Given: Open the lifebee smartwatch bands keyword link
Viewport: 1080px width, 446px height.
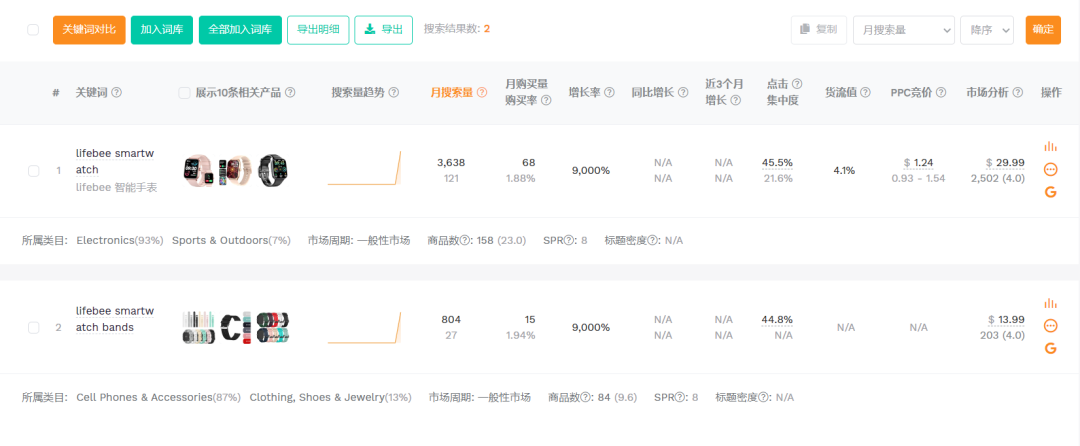Looking at the screenshot, I should 116,319.
